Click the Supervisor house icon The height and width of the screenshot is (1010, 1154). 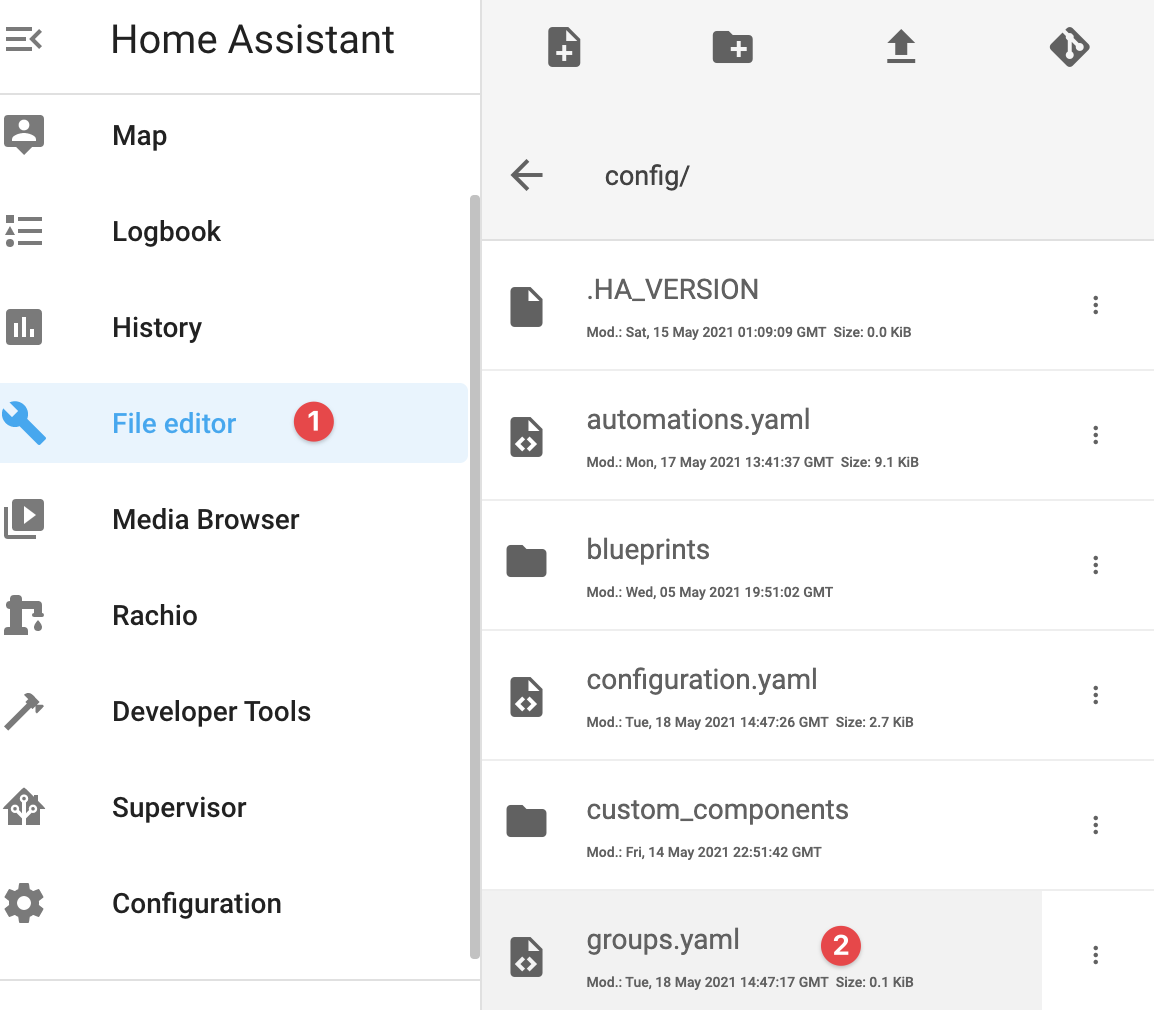coord(24,808)
